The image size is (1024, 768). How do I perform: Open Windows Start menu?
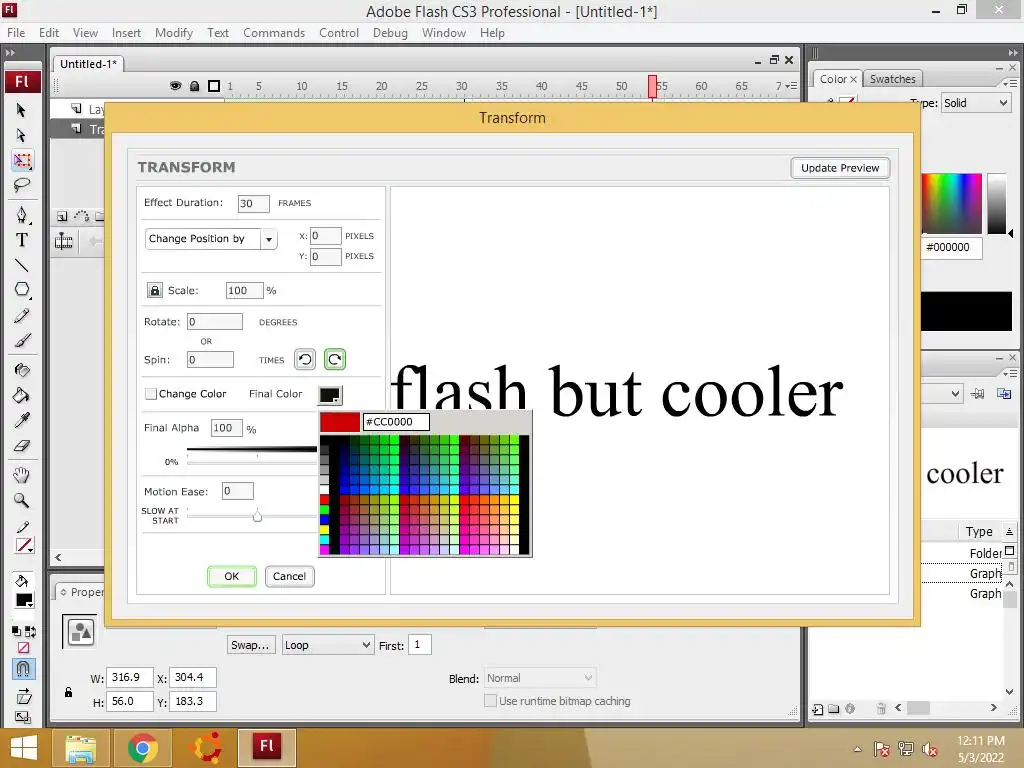pos(24,748)
